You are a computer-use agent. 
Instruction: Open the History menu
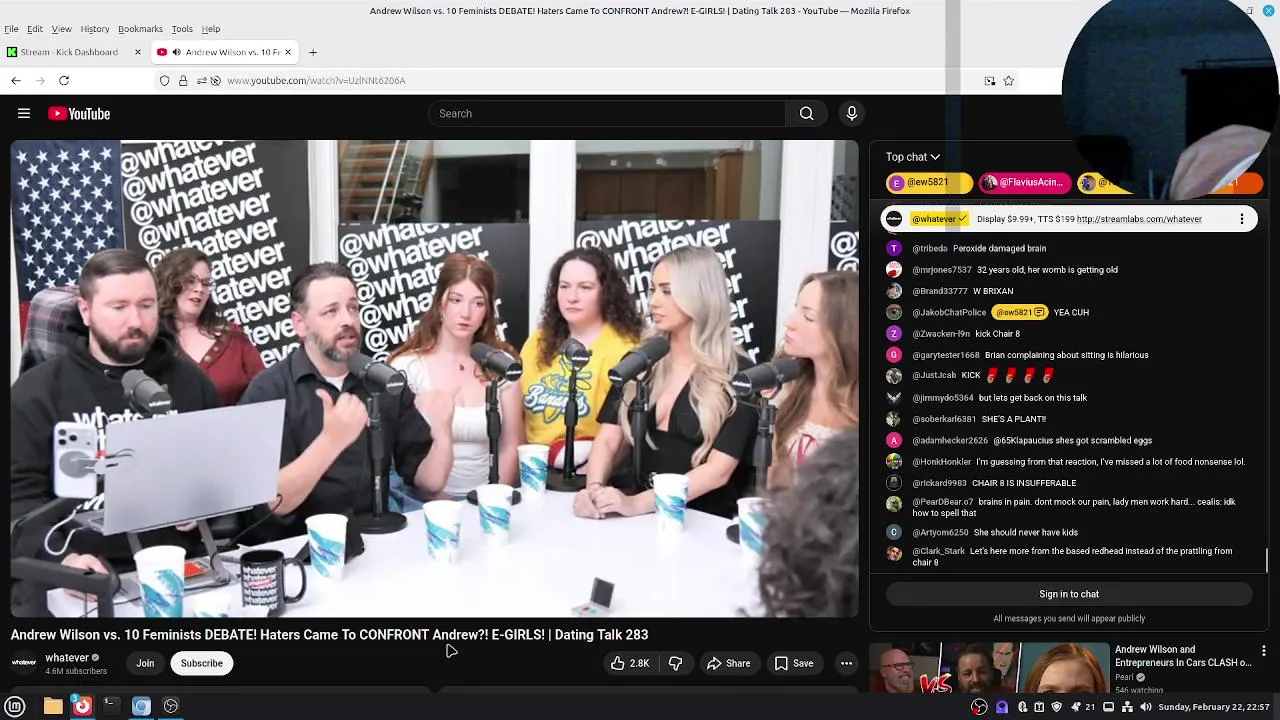pyautogui.click(x=95, y=29)
